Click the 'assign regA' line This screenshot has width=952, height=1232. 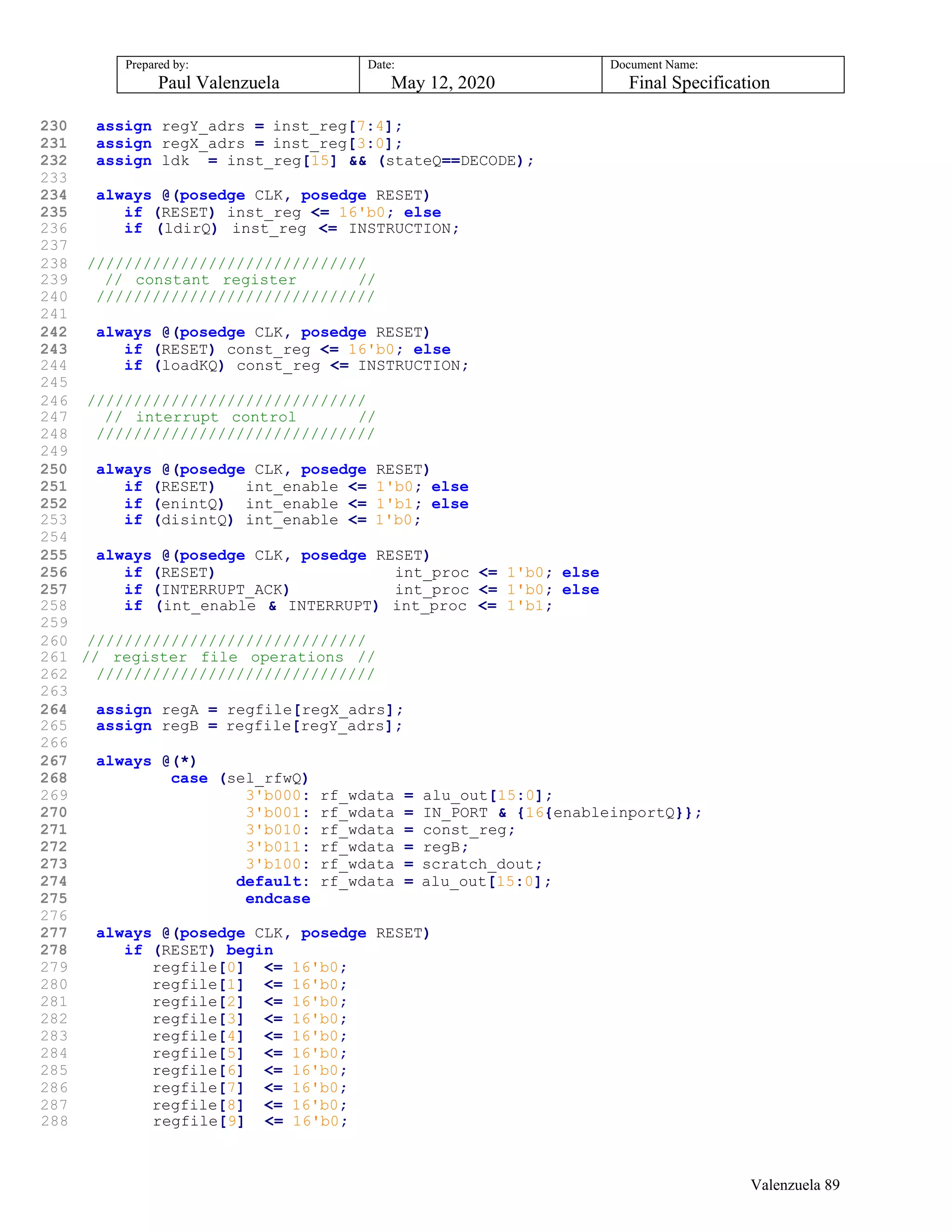[x=250, y=709]
